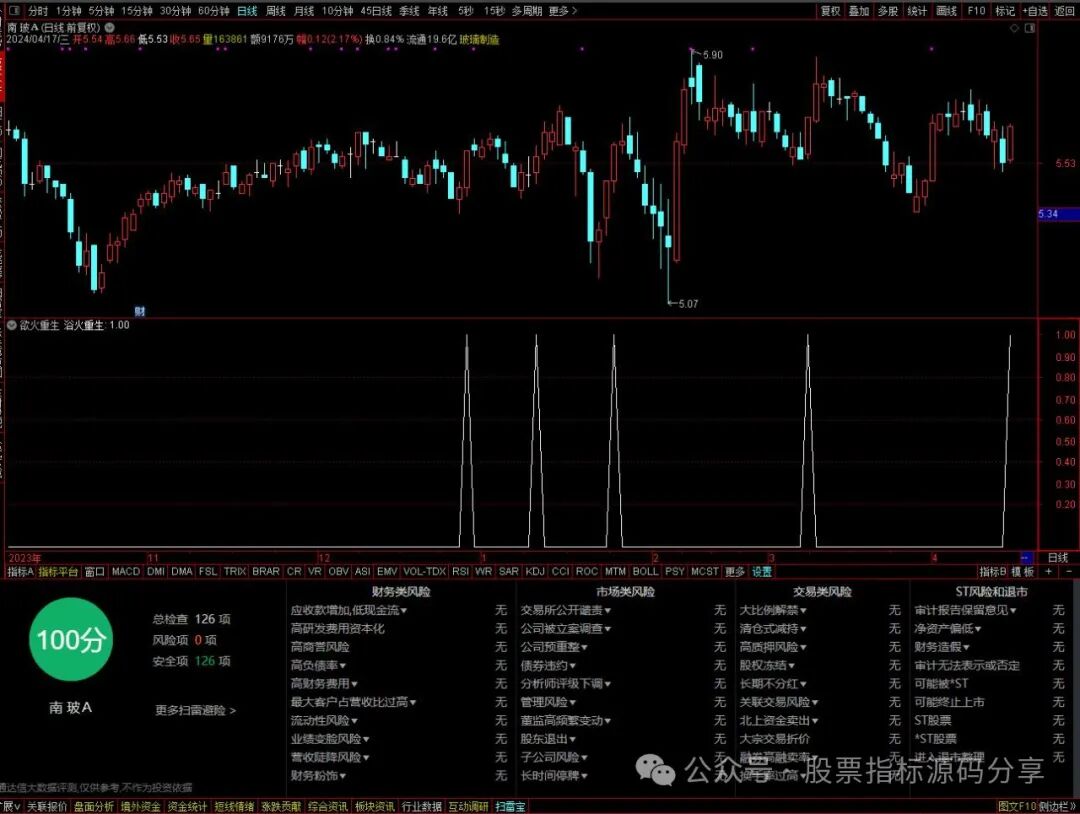Viewport: 1080px width, 814px height.
Task: Open the 行业数据 bottom tab
Action: (x=422, y=806)
